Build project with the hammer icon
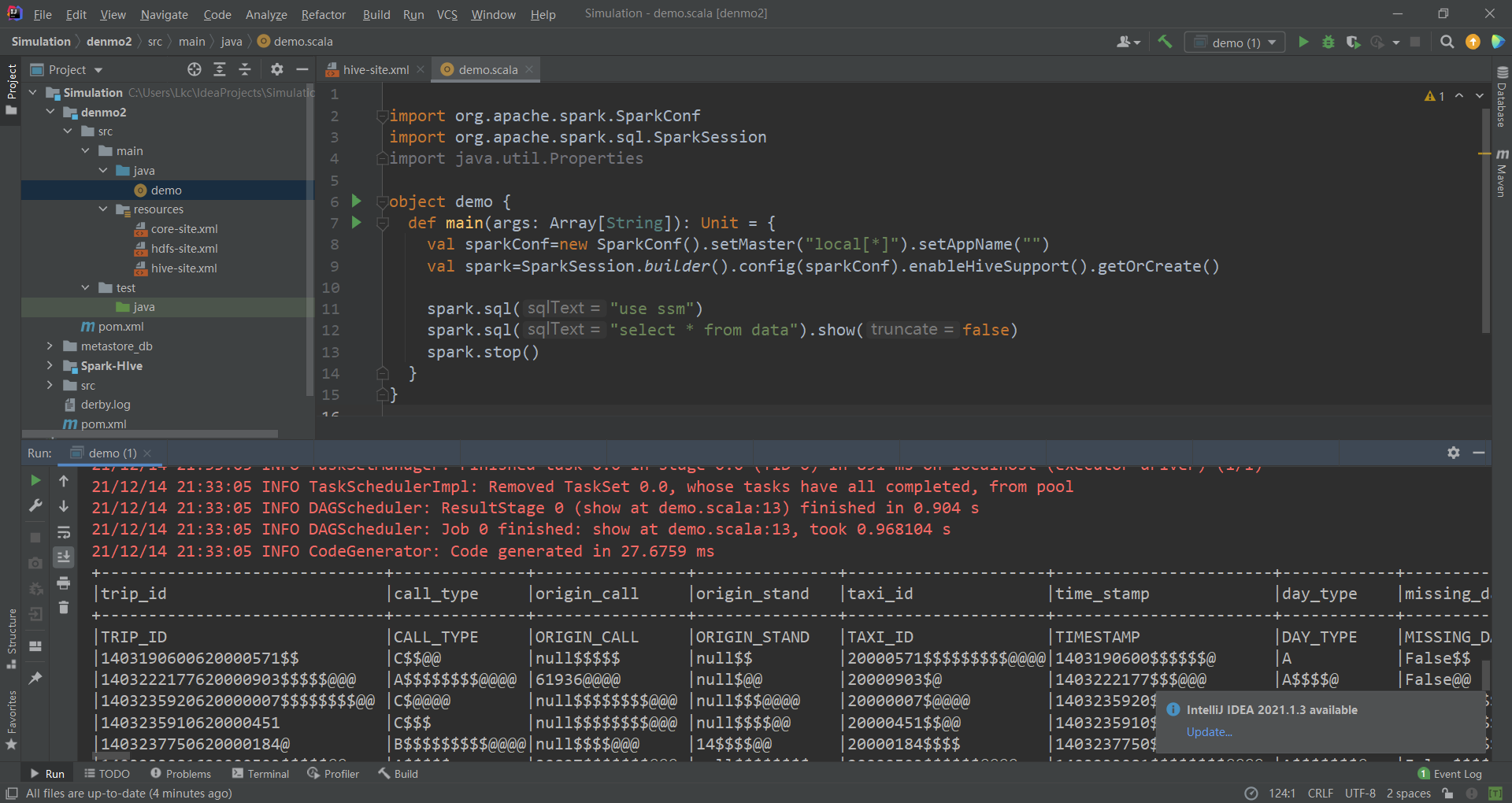1512x803 pixels. coord(1165,42)
